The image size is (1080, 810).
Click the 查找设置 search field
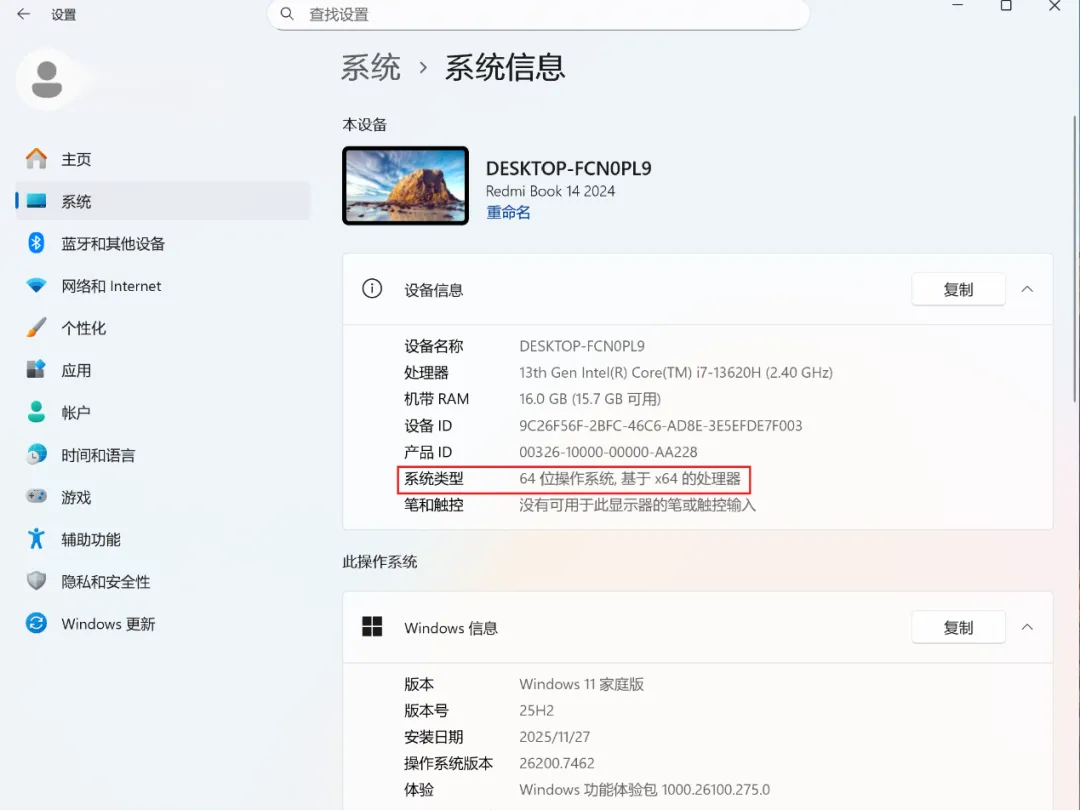[x=538, y=14]
